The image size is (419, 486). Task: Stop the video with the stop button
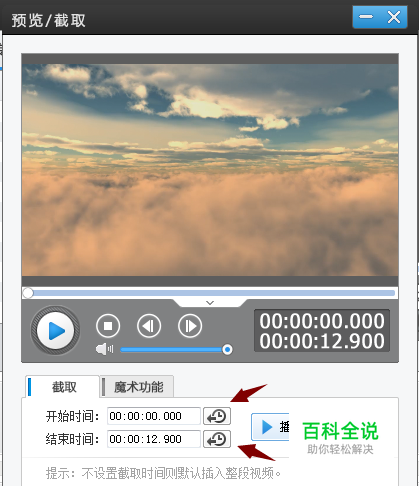pos(108,326)
